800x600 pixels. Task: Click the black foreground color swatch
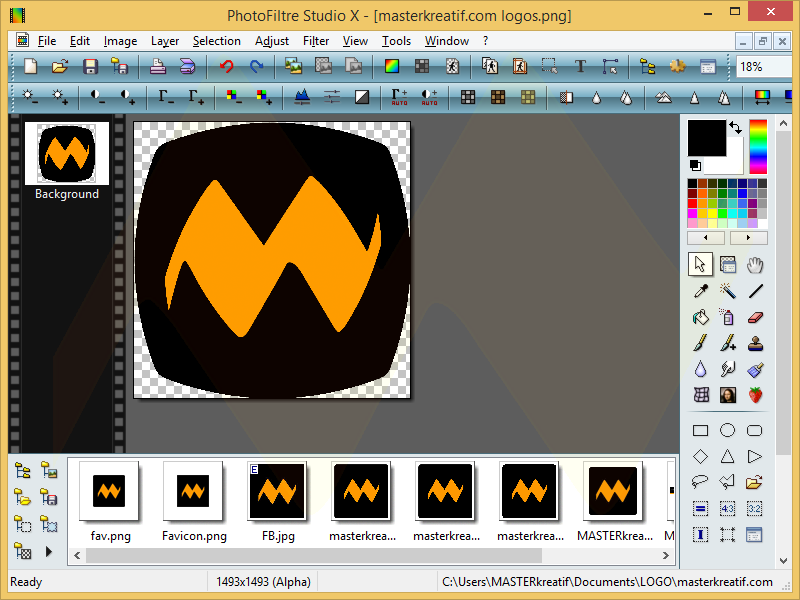[x=707, y=138]
